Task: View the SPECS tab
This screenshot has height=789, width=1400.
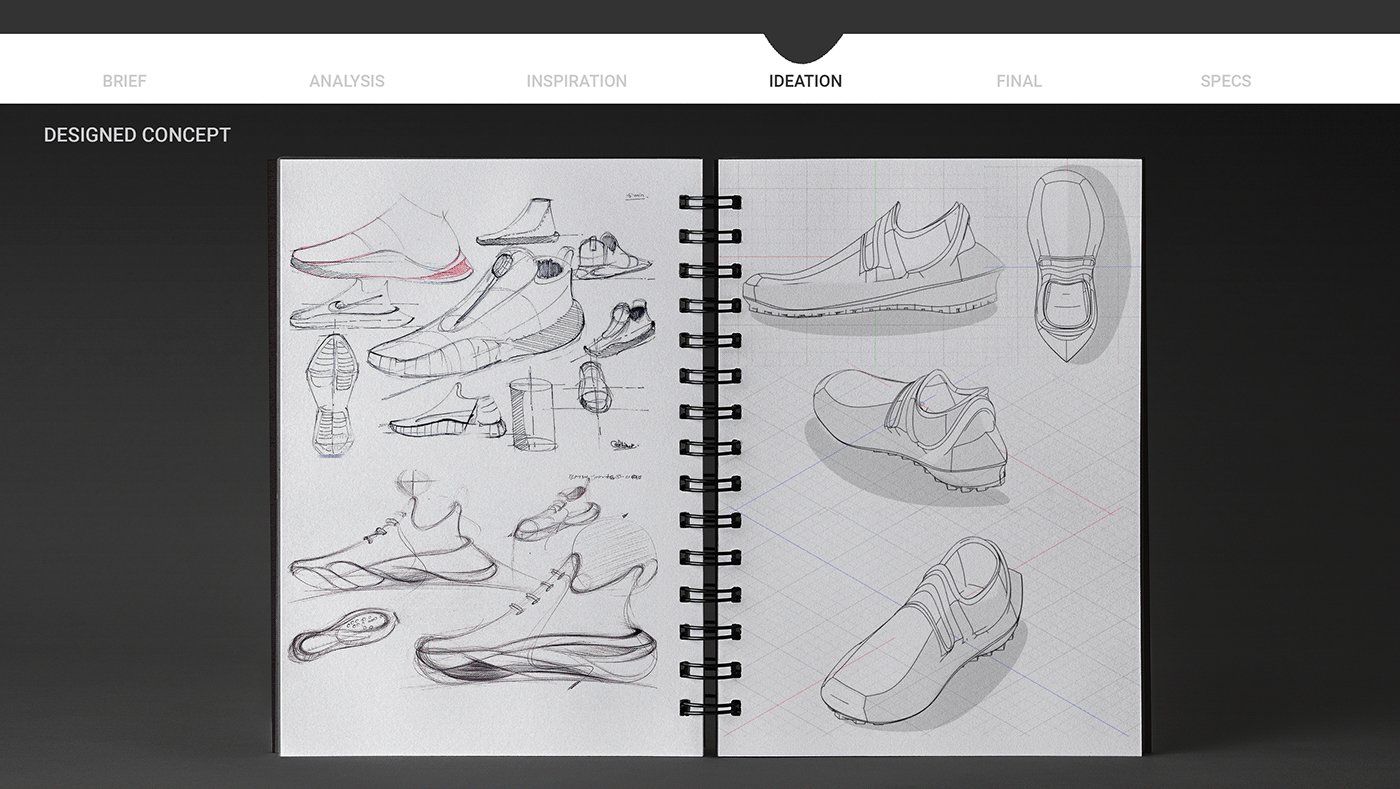Action: point(1226,81)
